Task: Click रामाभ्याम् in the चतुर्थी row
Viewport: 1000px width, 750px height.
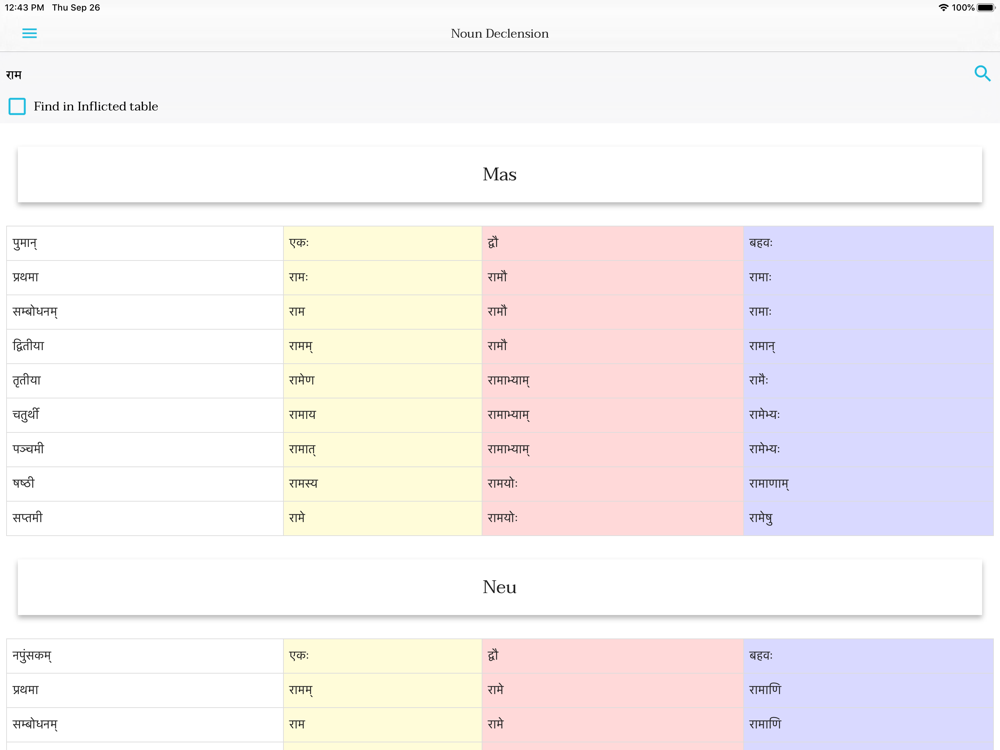Action: [612, 415]
